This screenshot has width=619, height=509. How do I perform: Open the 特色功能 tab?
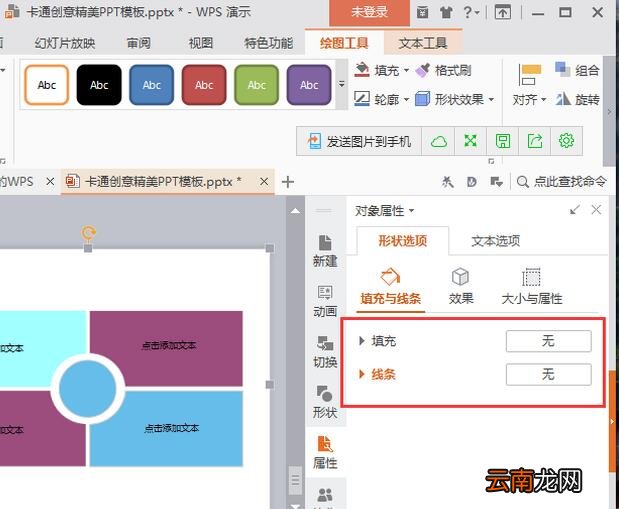(x=268, y=43)
